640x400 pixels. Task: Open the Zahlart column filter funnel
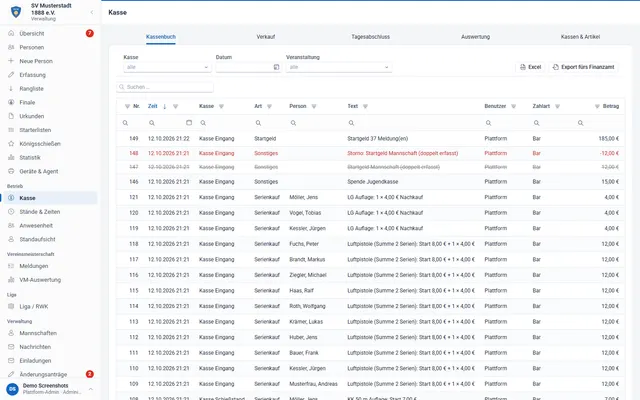point(558,107)
